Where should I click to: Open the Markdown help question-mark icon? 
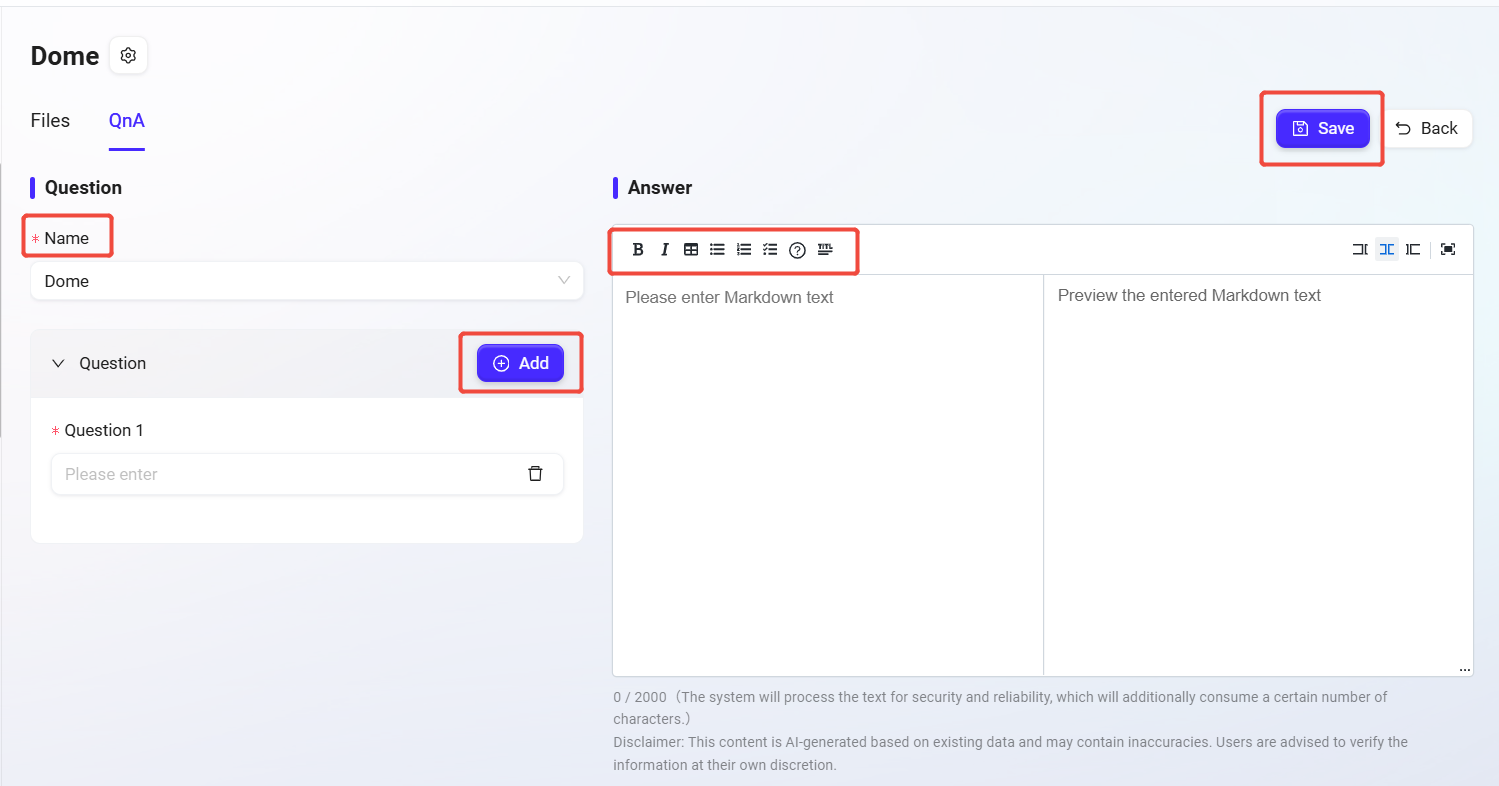(797, 250)
